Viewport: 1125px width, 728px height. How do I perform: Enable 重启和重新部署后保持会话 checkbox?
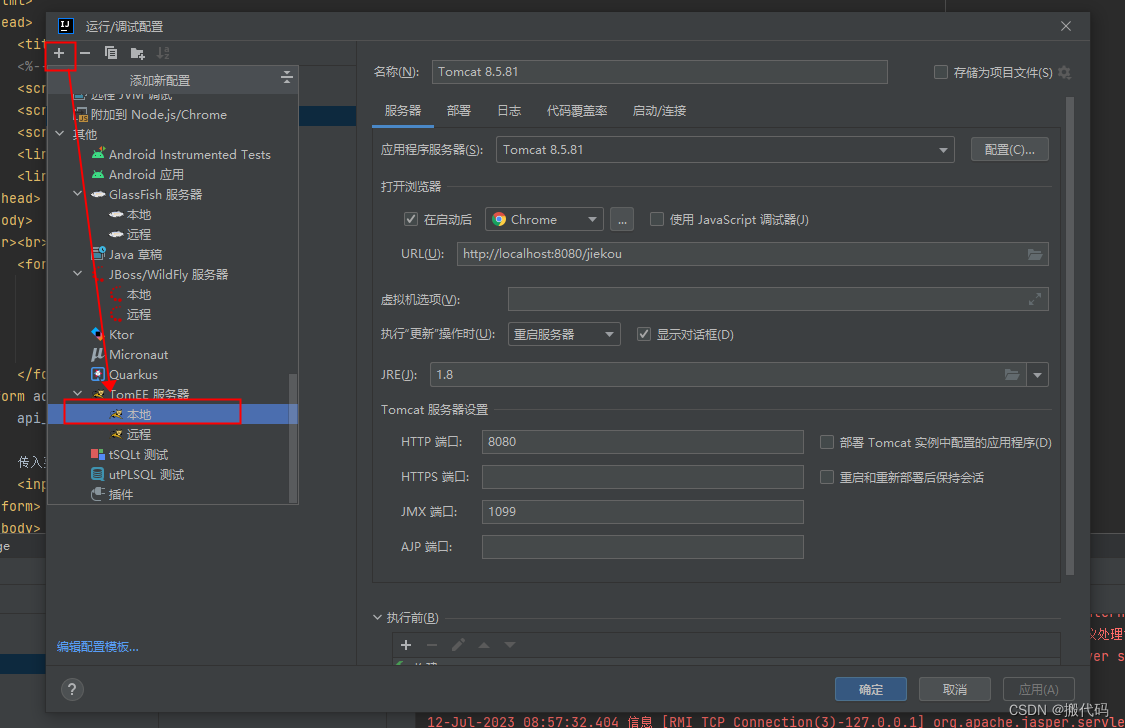click(827, 477)
